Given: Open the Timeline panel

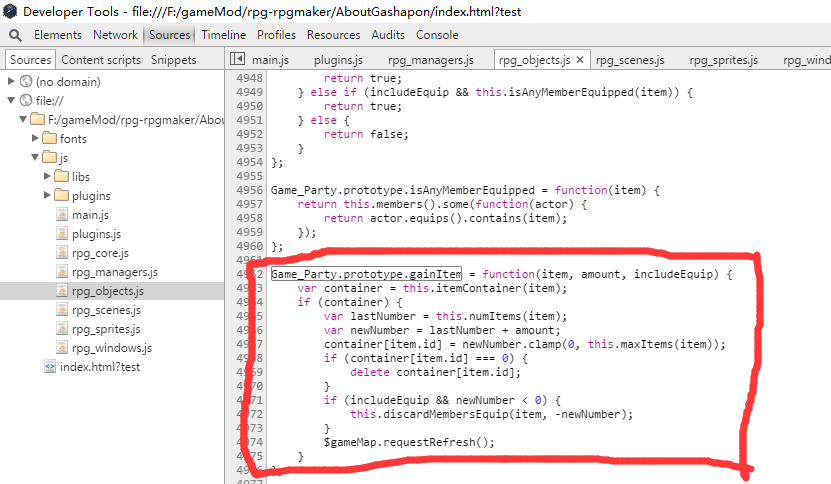Looking at the screenshot, I should [x=224, y=35].
